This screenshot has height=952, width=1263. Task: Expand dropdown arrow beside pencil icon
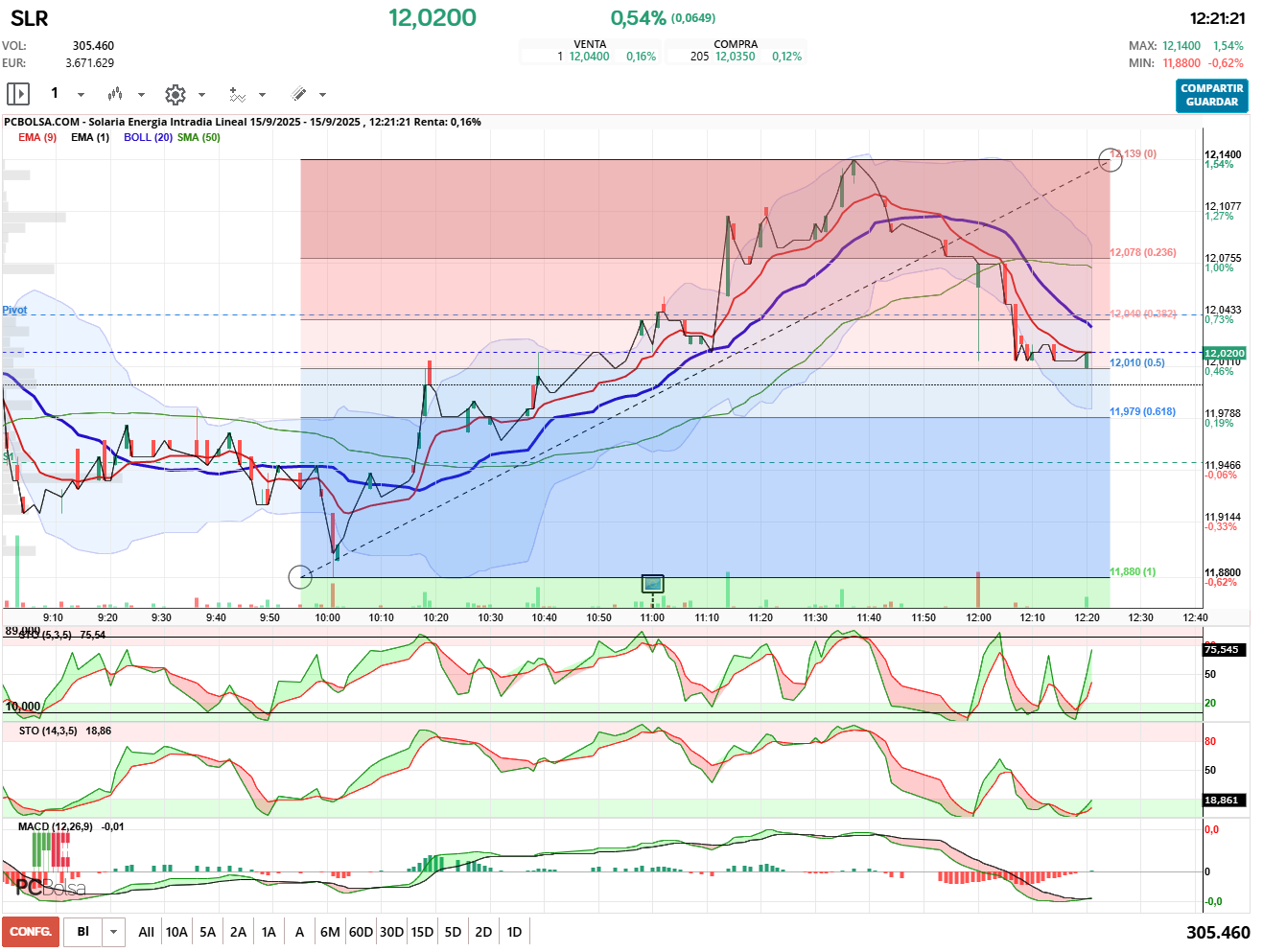pyautogui.click(x=322, y=95)
